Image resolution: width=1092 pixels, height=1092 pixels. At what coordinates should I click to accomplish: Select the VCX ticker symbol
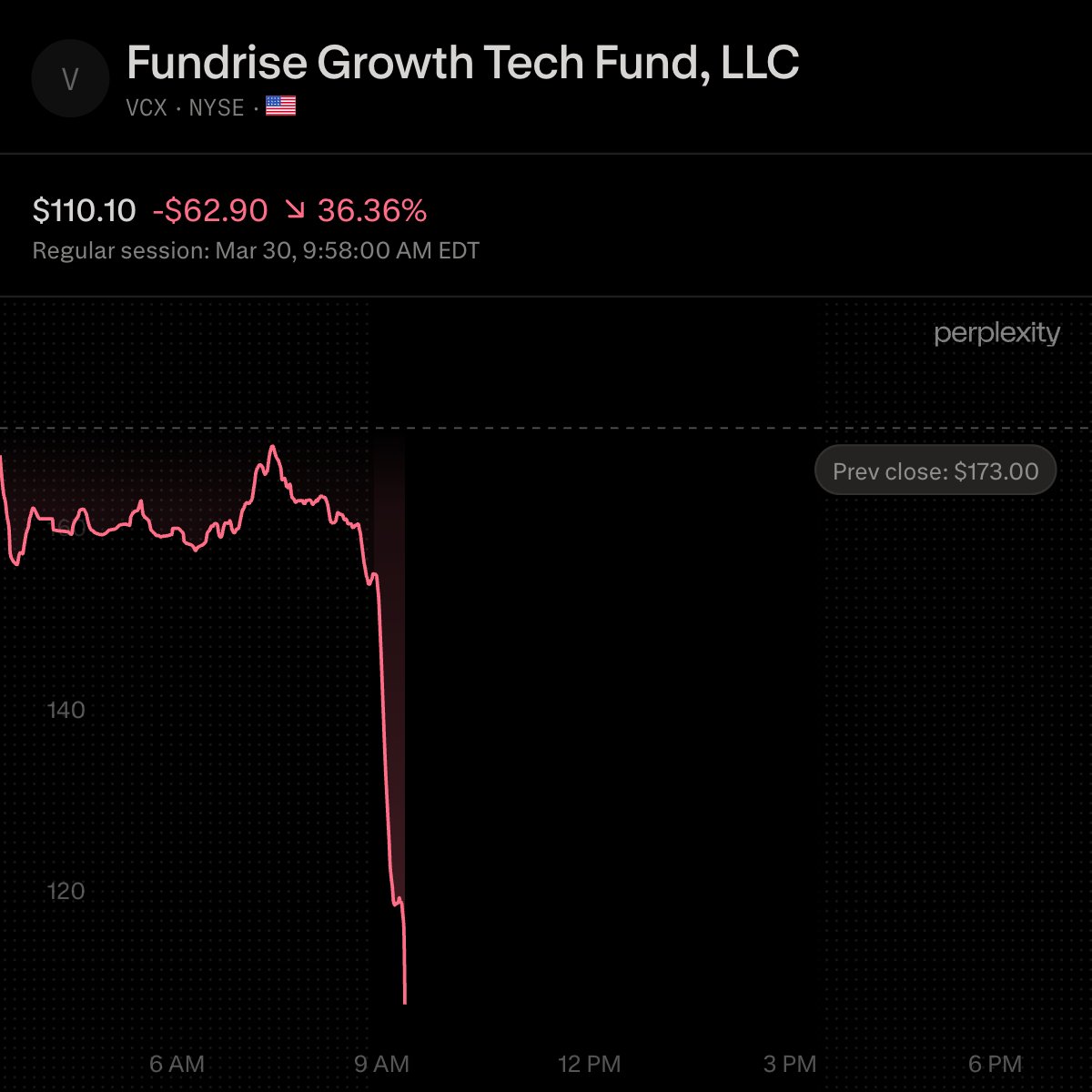point(147,108)
